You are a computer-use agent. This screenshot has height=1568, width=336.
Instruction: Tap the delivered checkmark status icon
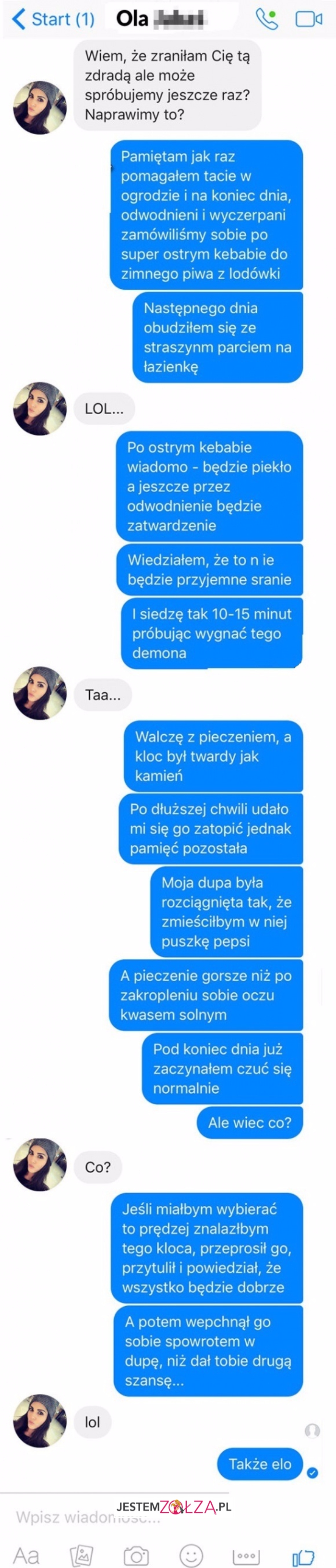pos(312,1472)
